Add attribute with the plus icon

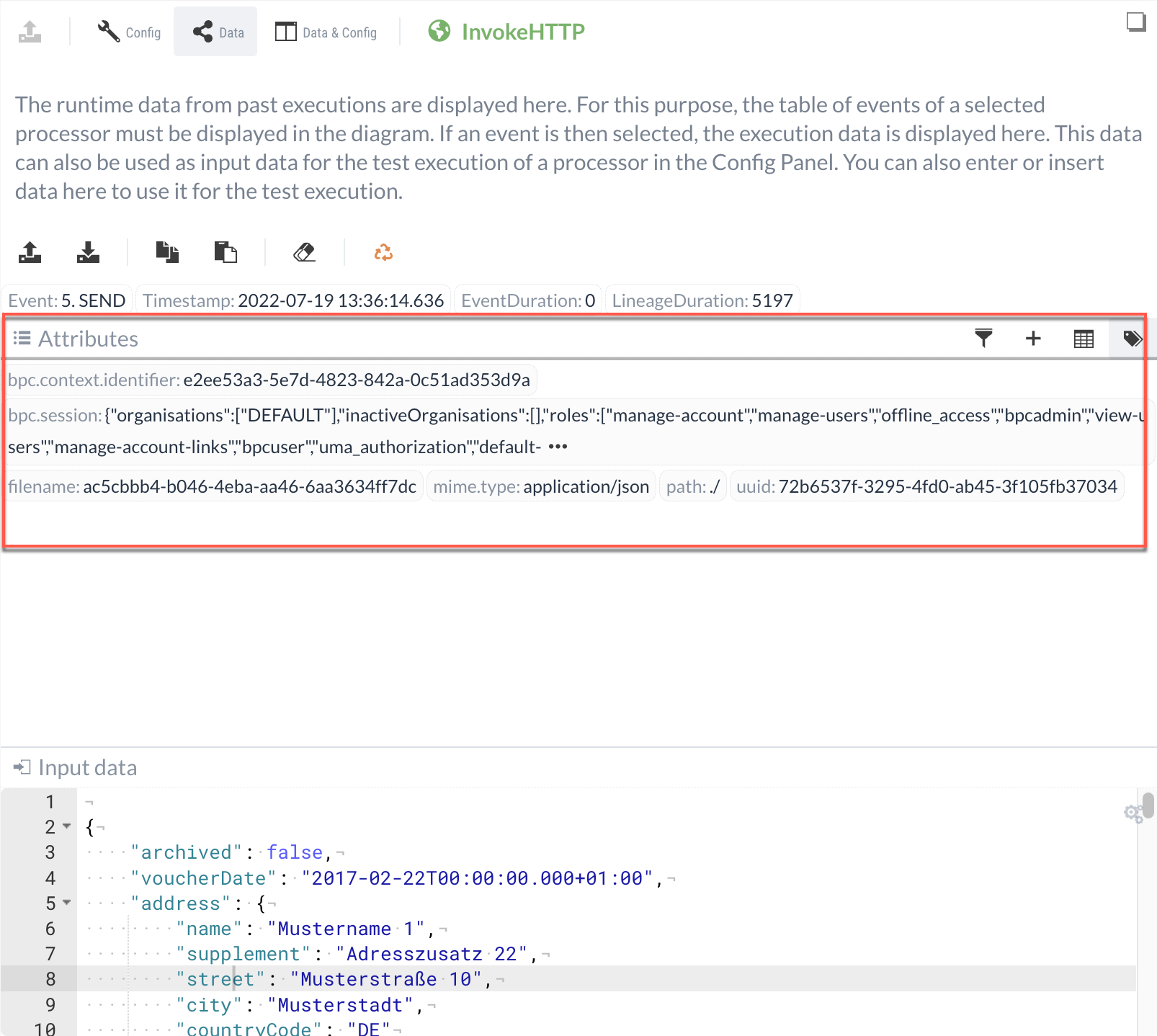coord(1033,338)
